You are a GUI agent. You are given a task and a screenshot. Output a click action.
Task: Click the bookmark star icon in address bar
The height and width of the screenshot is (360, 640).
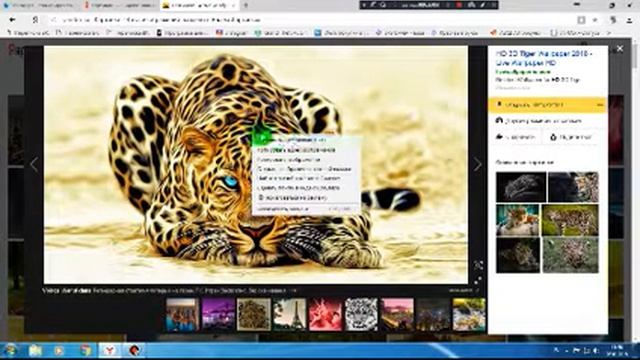(595, 20)
